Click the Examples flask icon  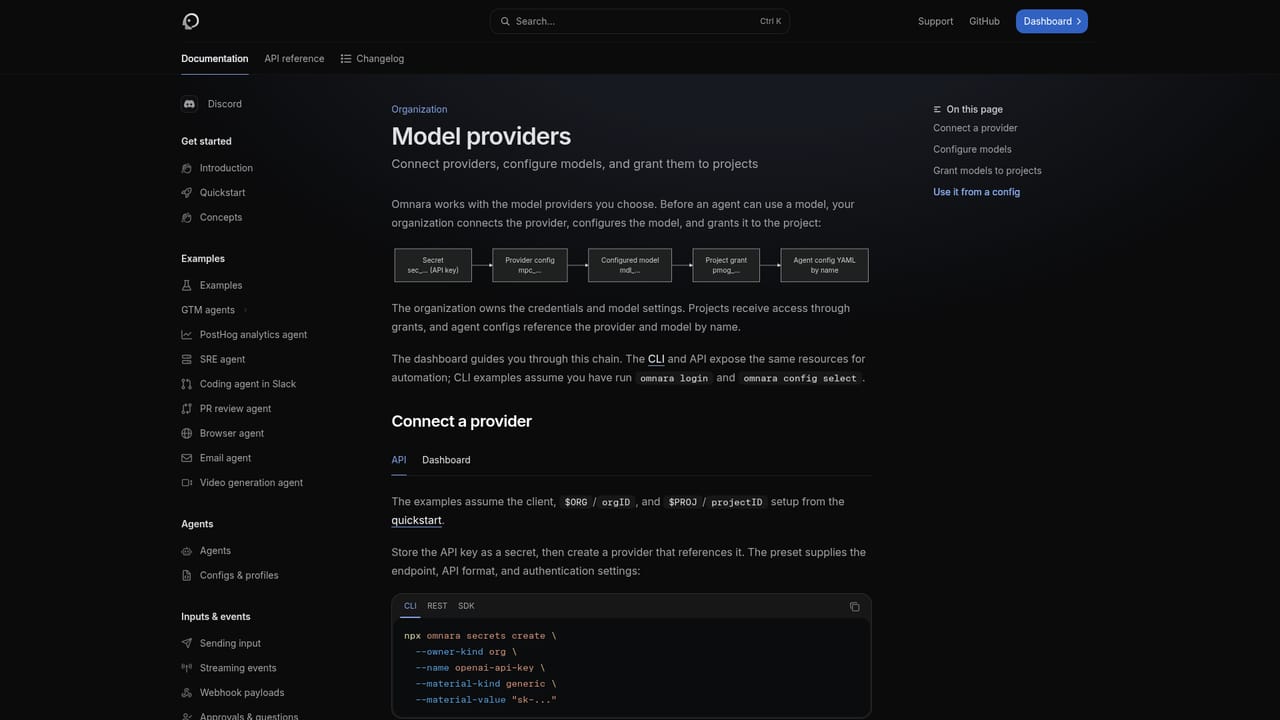(x=187, y=285)
